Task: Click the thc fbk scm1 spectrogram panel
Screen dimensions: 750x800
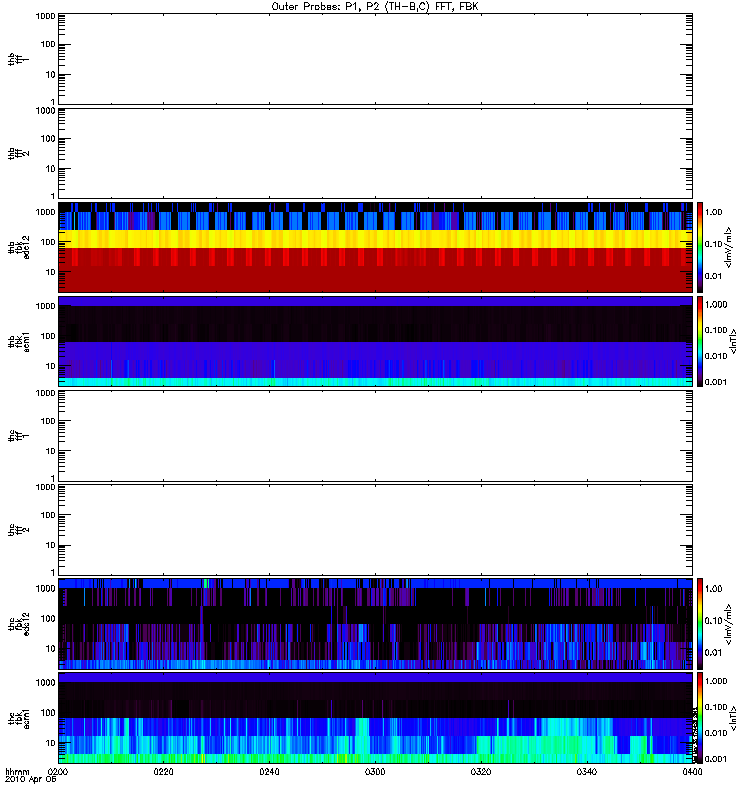Action: point(376,718)
